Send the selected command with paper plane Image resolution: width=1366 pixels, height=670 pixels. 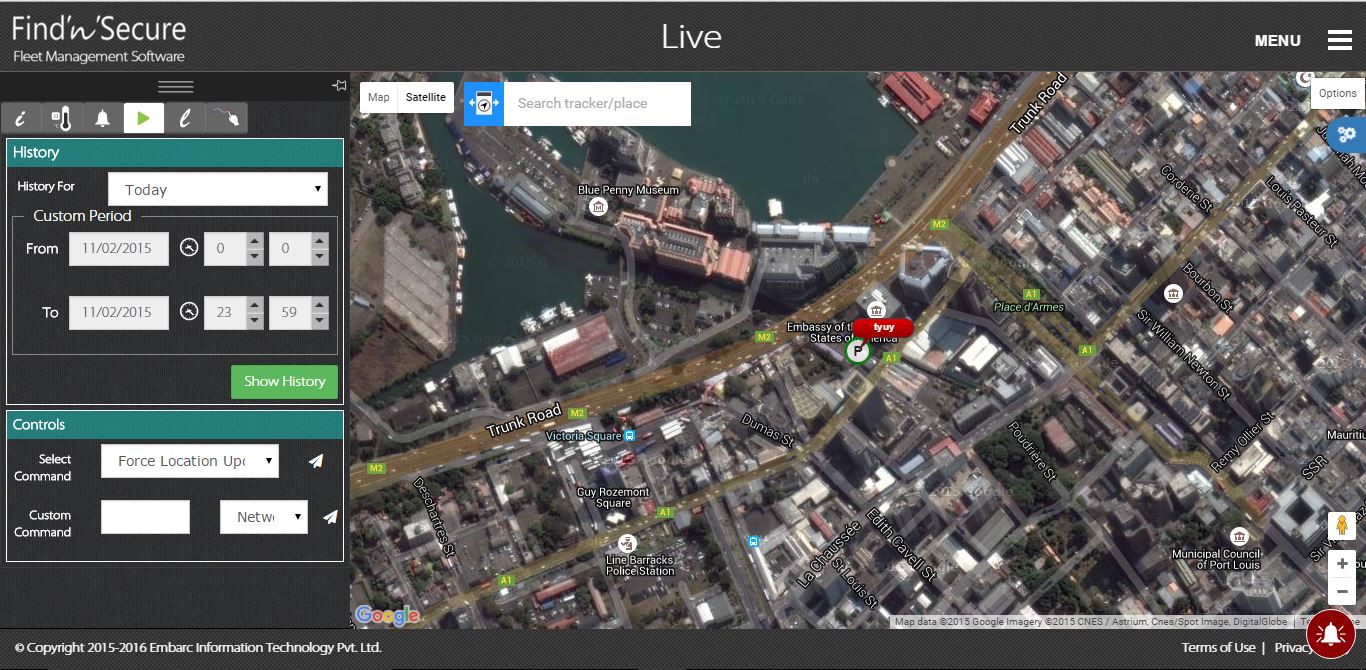click(x=316, y=461)
